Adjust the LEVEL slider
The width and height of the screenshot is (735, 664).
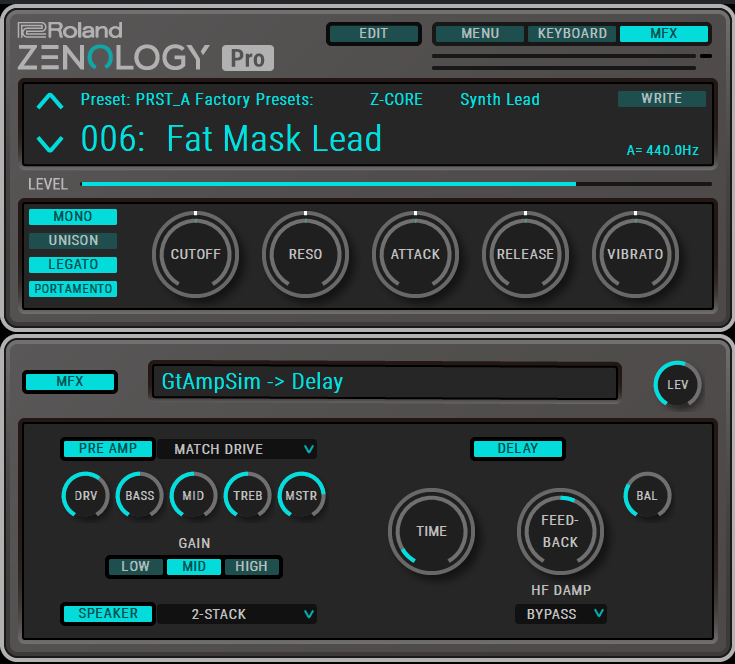click(397, 184)
